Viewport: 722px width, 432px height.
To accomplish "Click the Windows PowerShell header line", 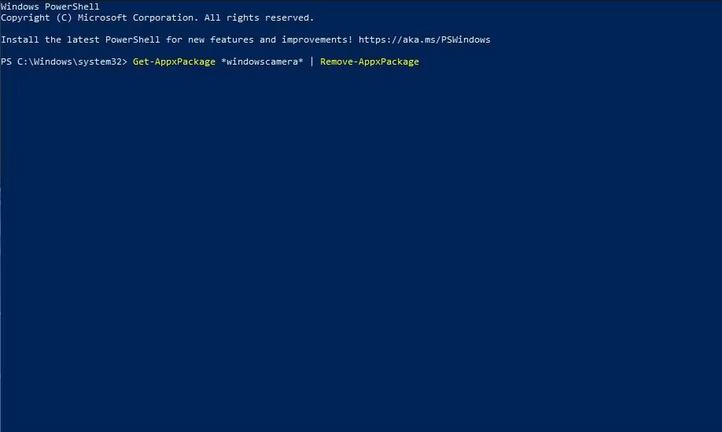I will [50, 6].
